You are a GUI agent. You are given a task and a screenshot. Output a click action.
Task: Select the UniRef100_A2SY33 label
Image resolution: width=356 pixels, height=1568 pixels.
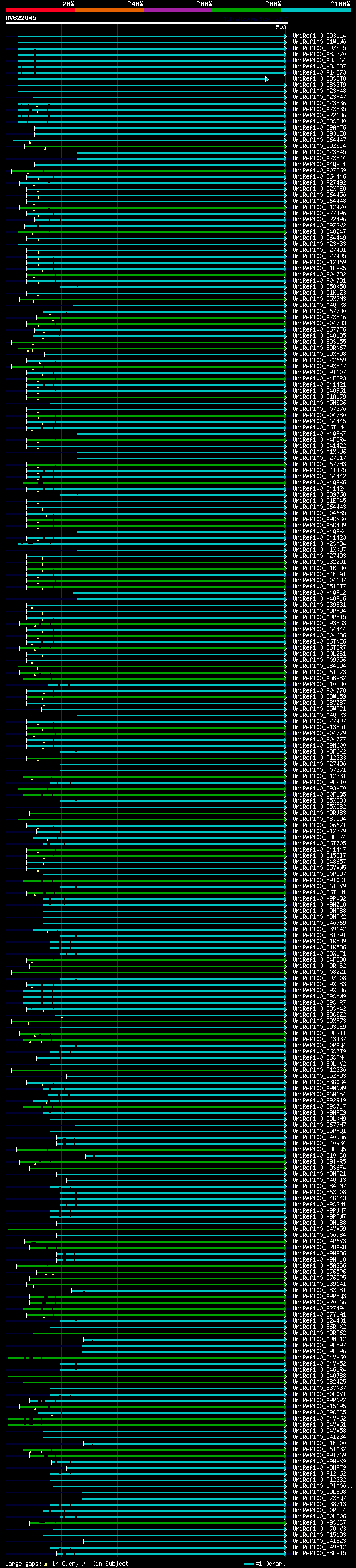[319, 244]
